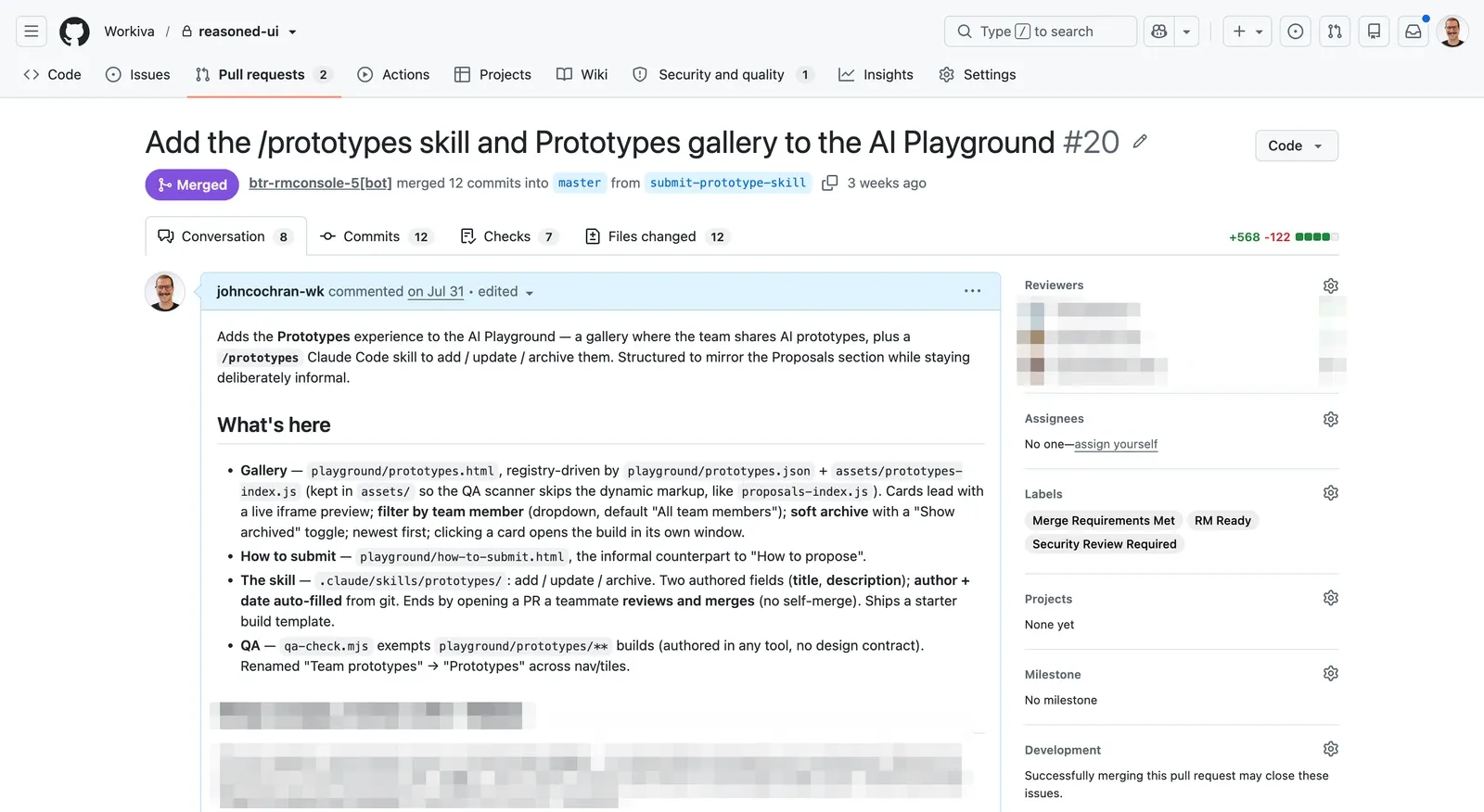Open the submit-prototype-skill branch link

coord(728,183)
